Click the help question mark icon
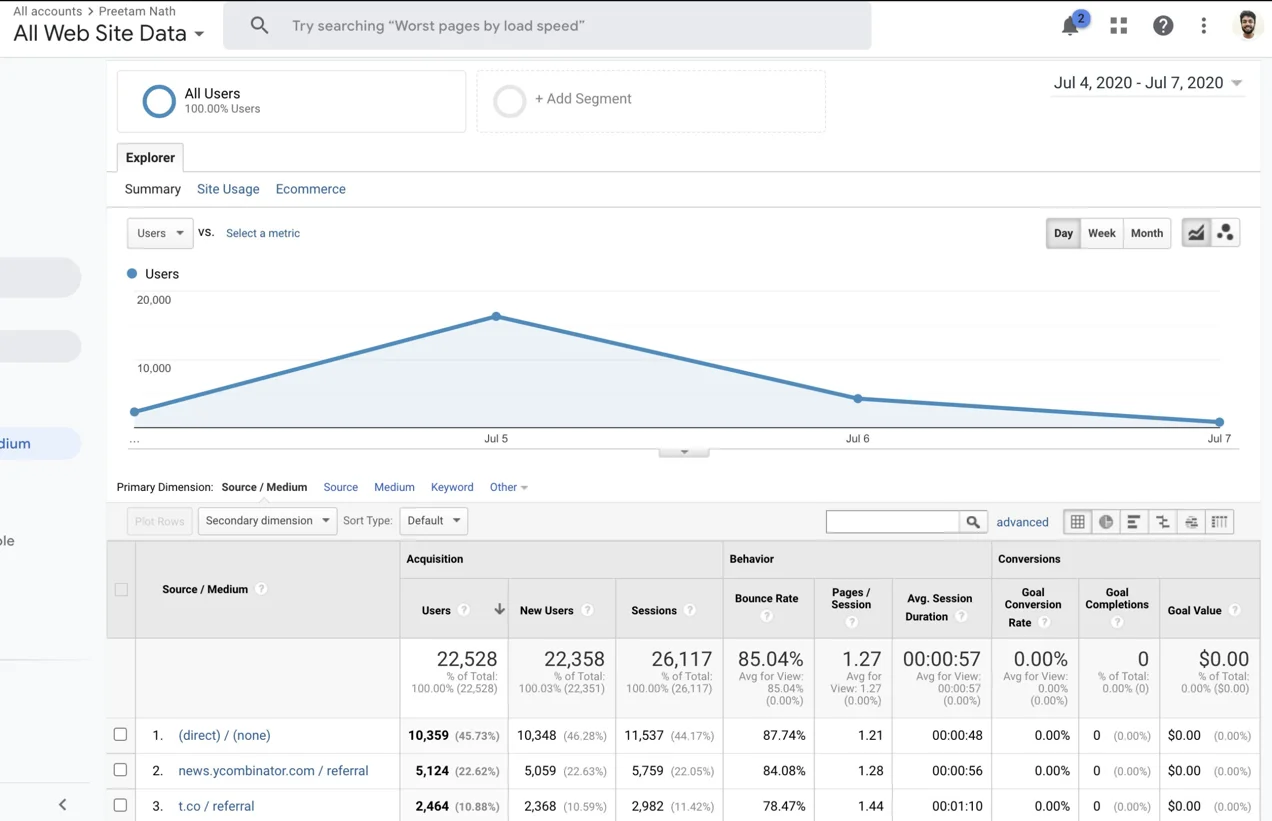The width and height of the screenshot is (1272, 821). pos(1162,26)
